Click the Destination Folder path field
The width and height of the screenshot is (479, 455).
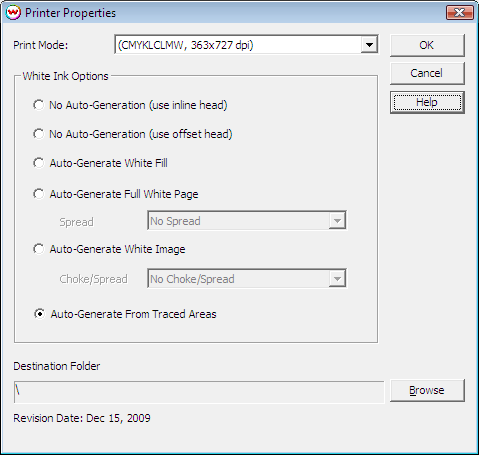point(199,392)
